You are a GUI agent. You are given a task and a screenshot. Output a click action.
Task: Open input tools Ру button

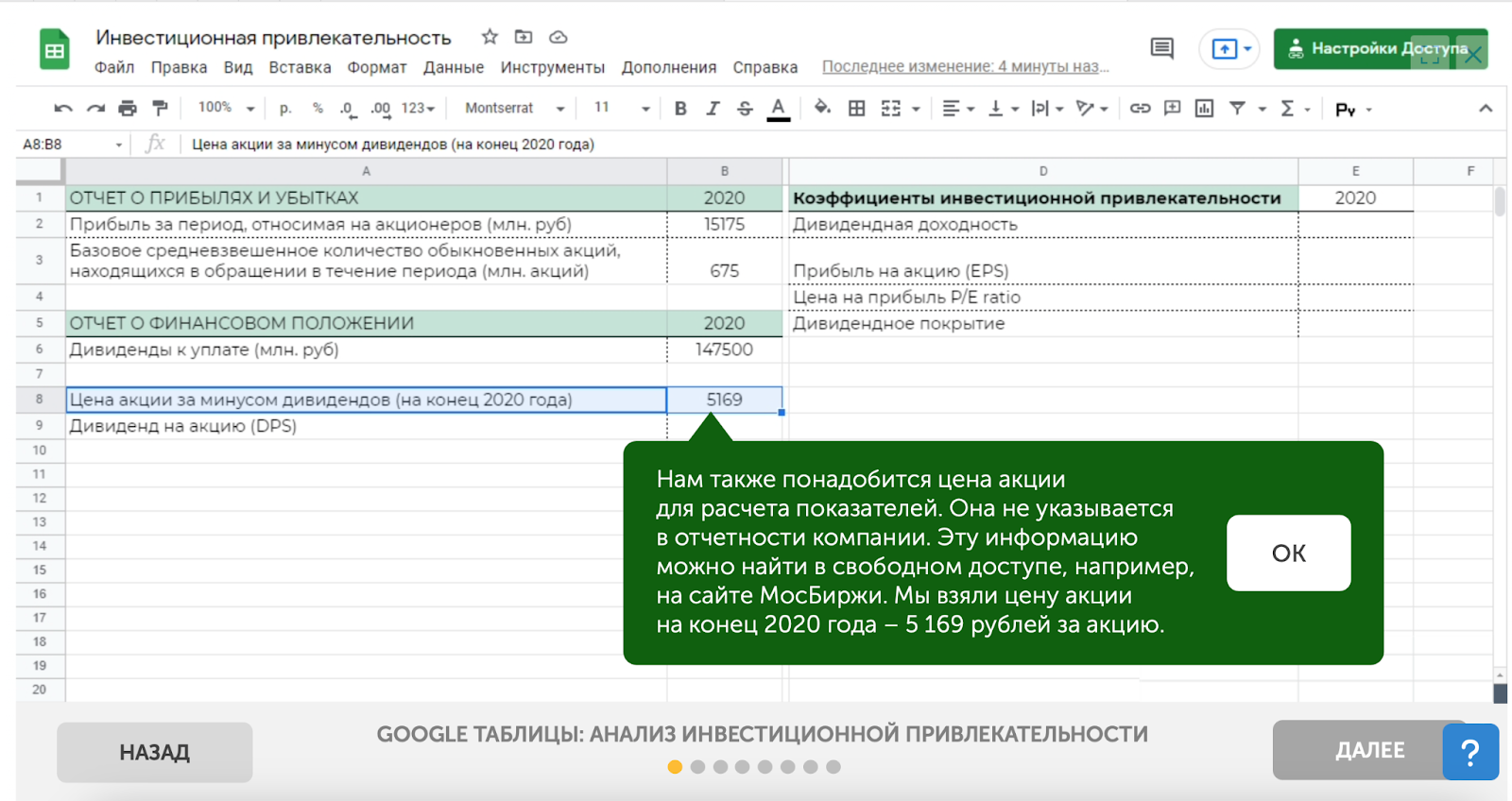1345,110
